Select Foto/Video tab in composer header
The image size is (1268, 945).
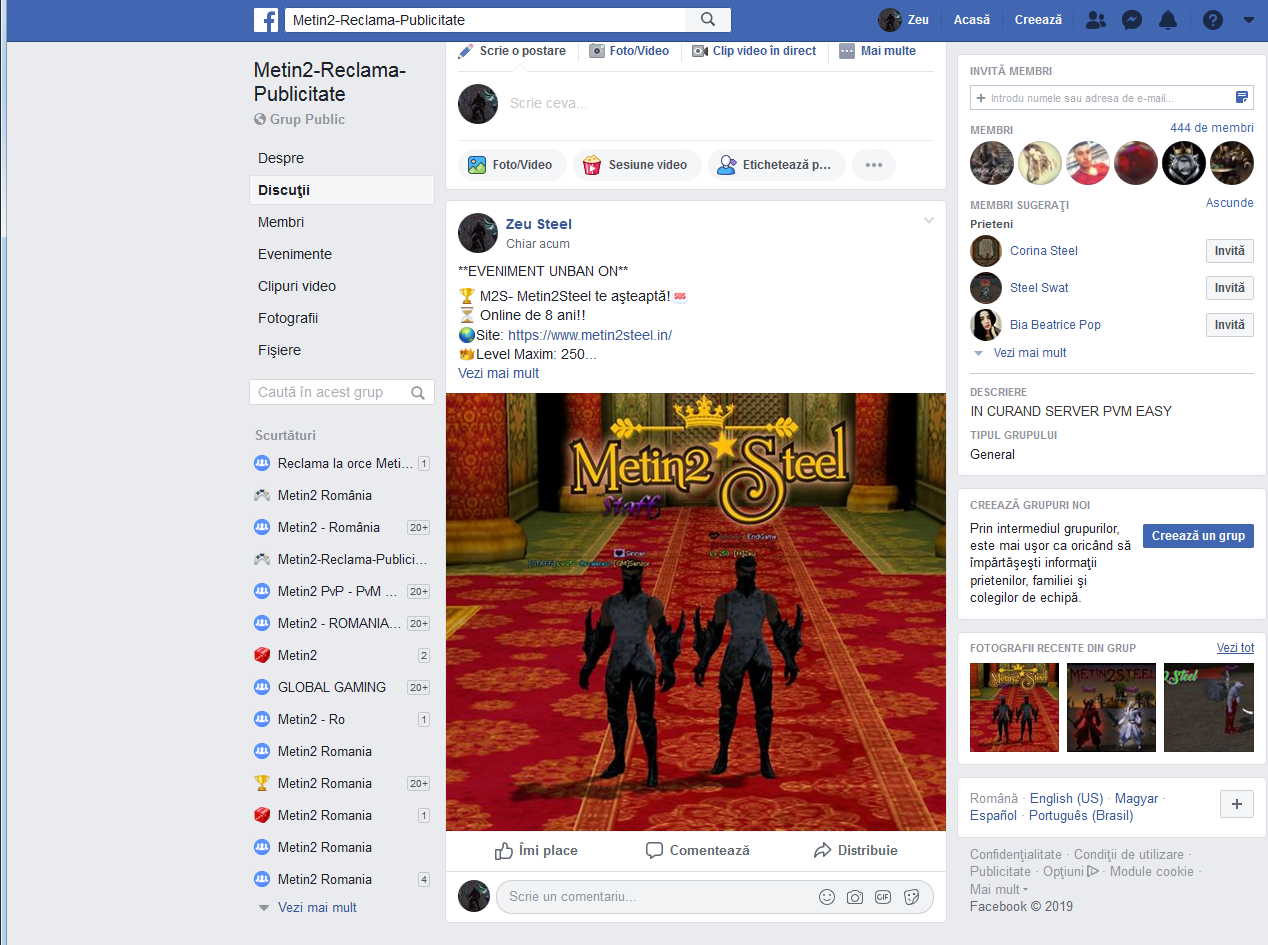point(629,51)
